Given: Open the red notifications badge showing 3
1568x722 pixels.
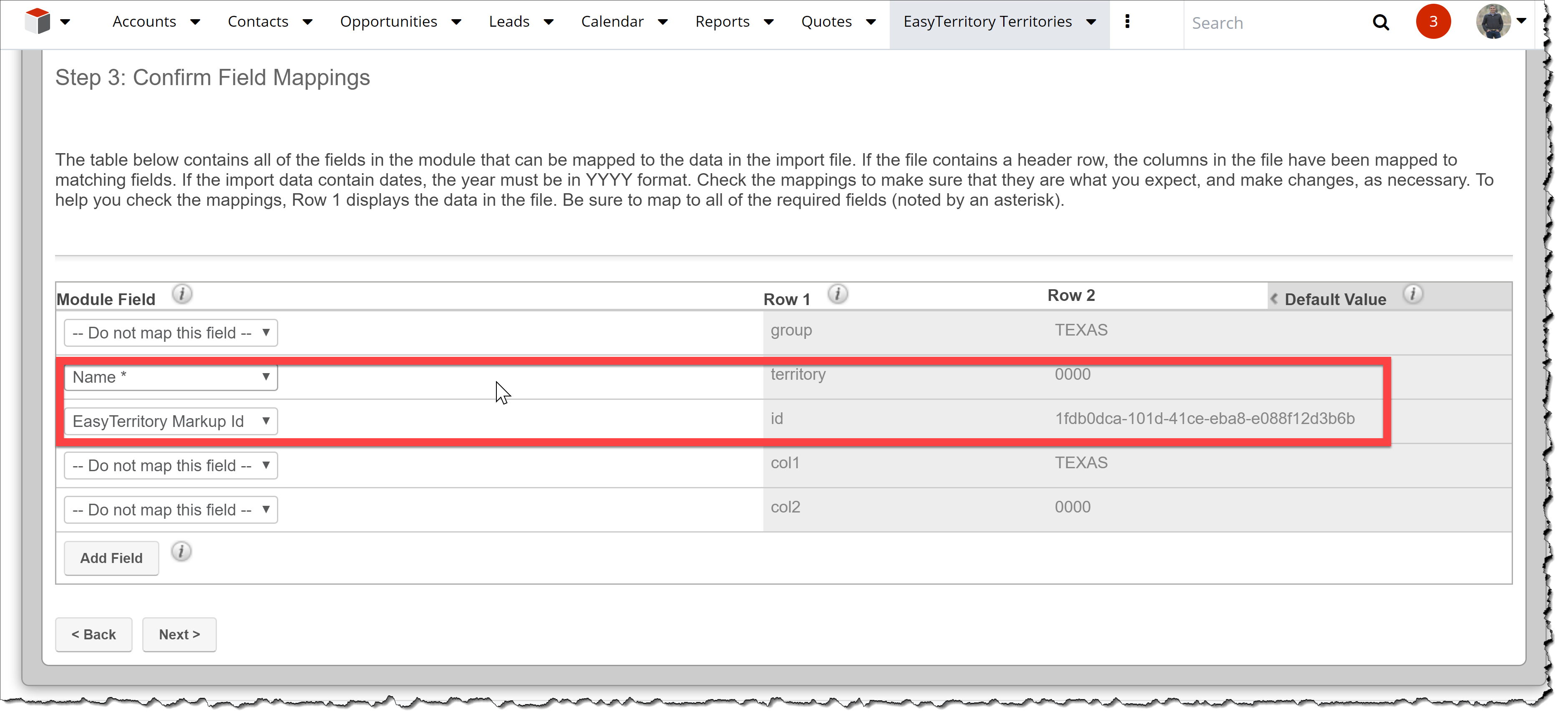Looking at the screenshot, I should [x=1433, y=22].
